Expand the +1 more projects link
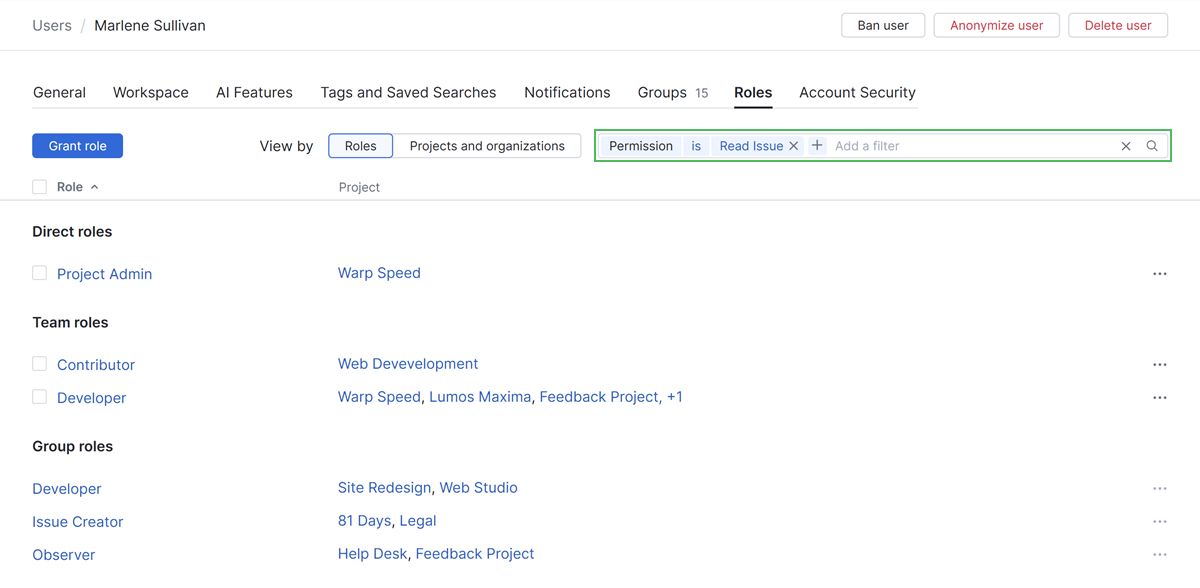The image size is (1200, 588). pyautogui.click(x=675, y=397)
